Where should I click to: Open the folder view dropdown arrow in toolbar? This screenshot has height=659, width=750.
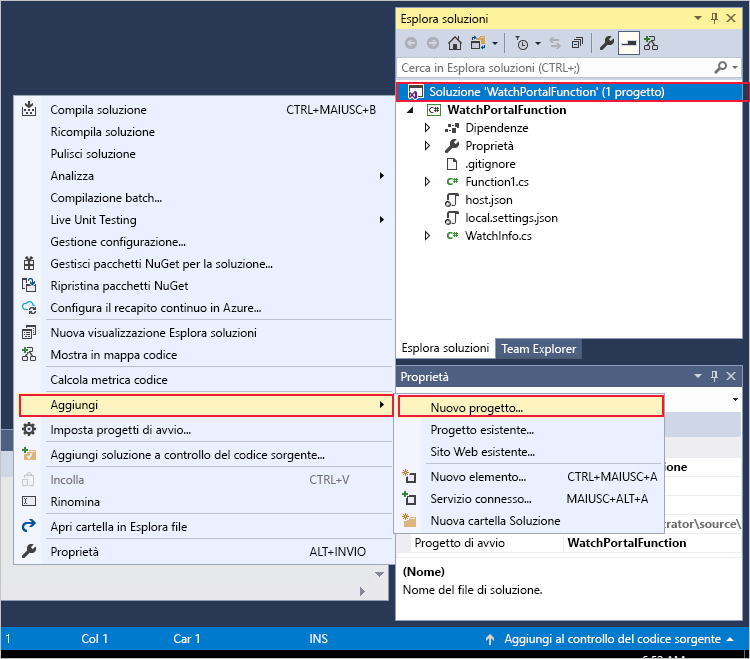point(495,44)
